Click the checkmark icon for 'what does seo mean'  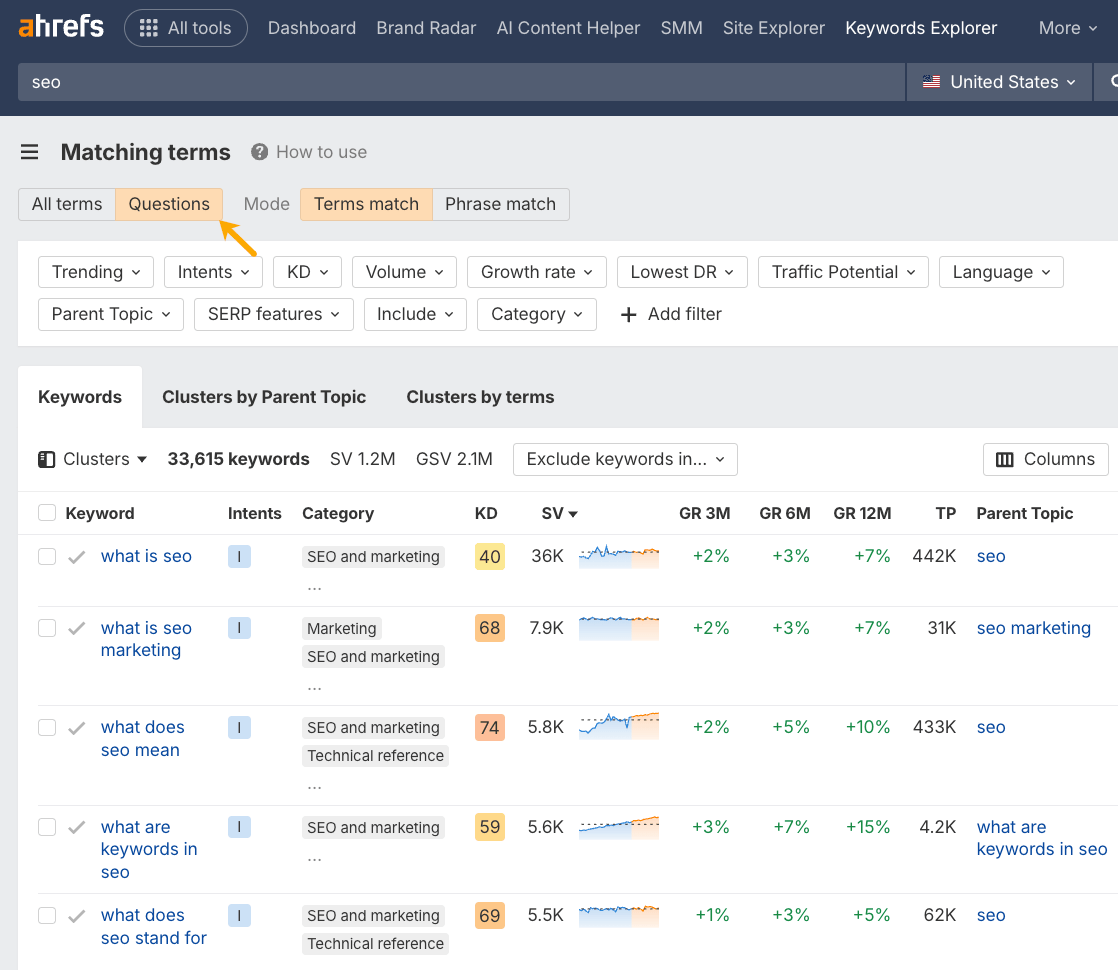pyautogui.click(x=76, y=728)
